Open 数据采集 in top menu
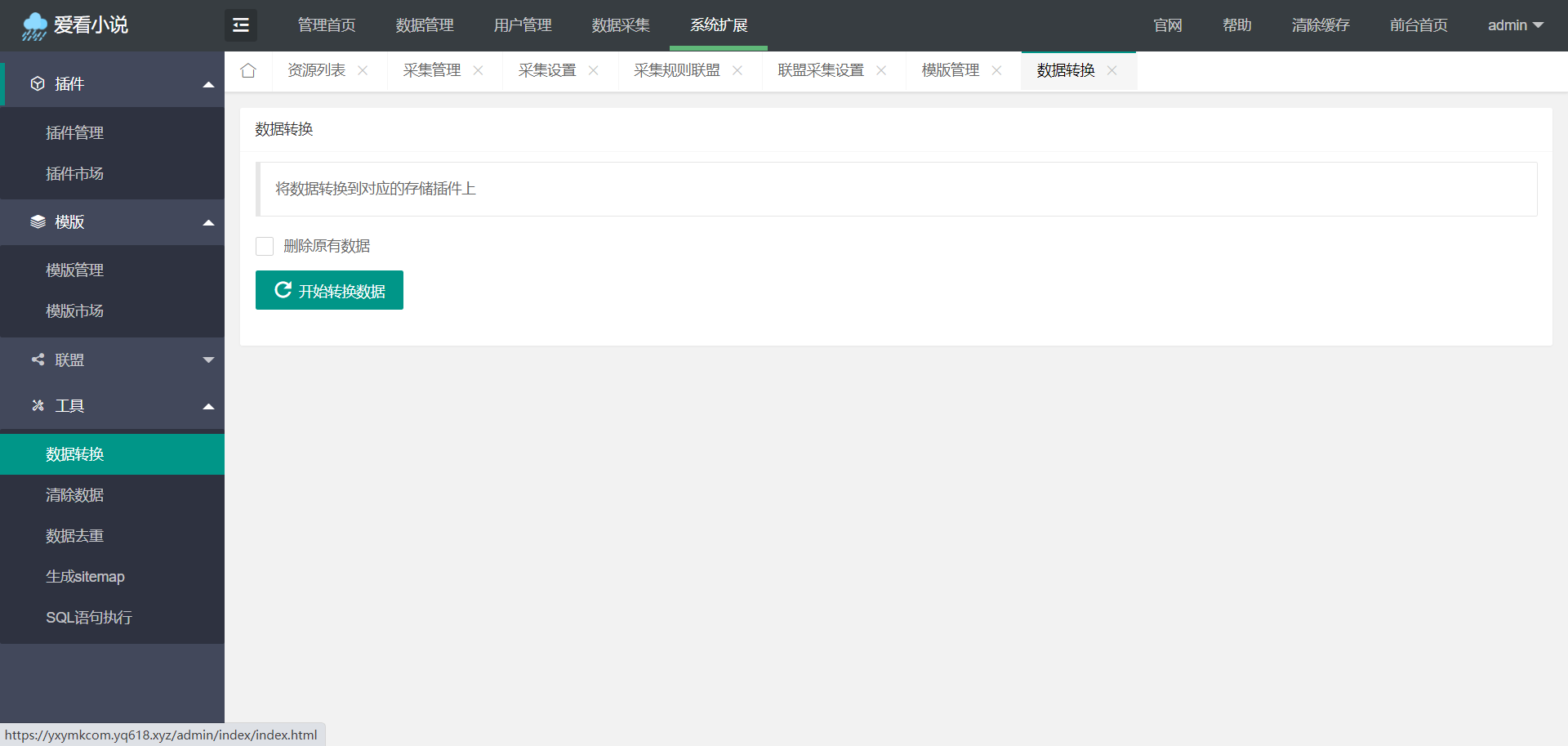The height and width of the screenshot is (746, 1568). click(621, 25)
